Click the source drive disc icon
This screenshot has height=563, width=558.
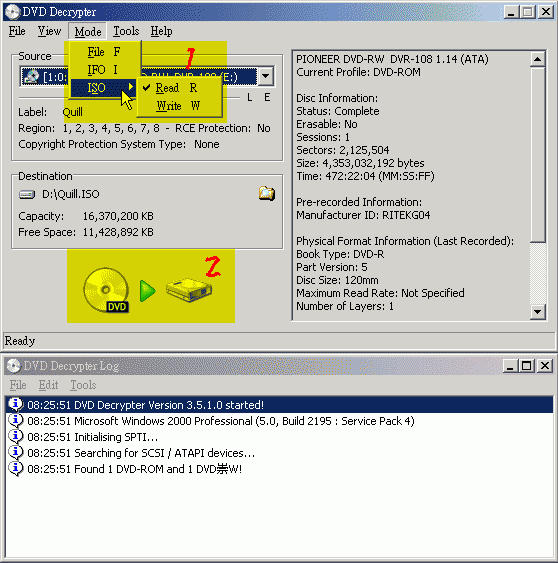click(31, 76)
